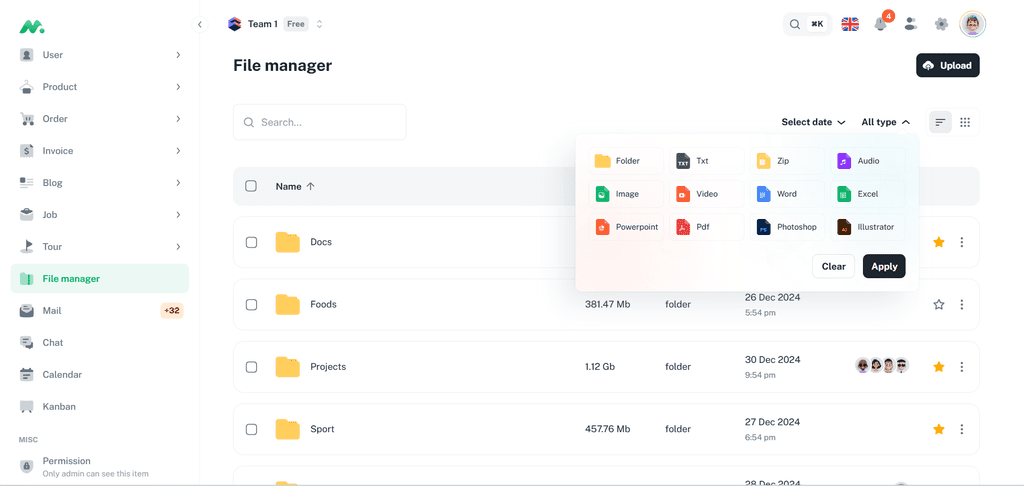Collapse the sidebar with the arrow button
The width and height of the screenshot is (1024, 486).
point(200,25)
